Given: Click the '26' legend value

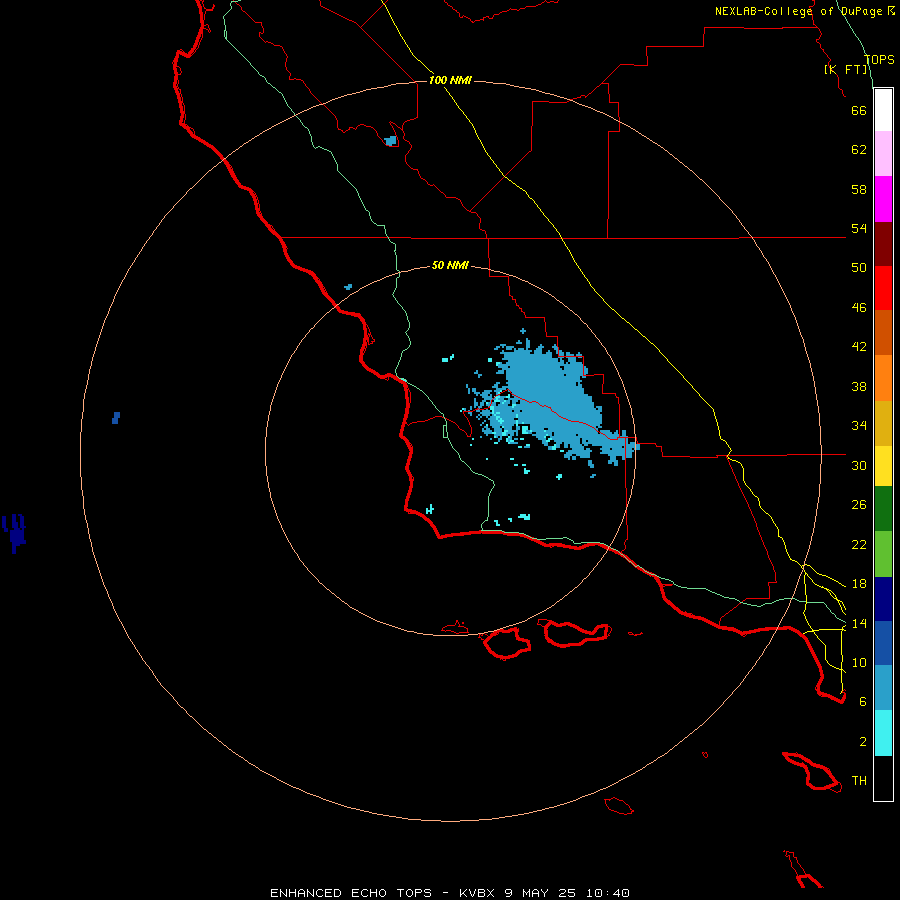Looking at the screenshot, I should pos(859,505).
